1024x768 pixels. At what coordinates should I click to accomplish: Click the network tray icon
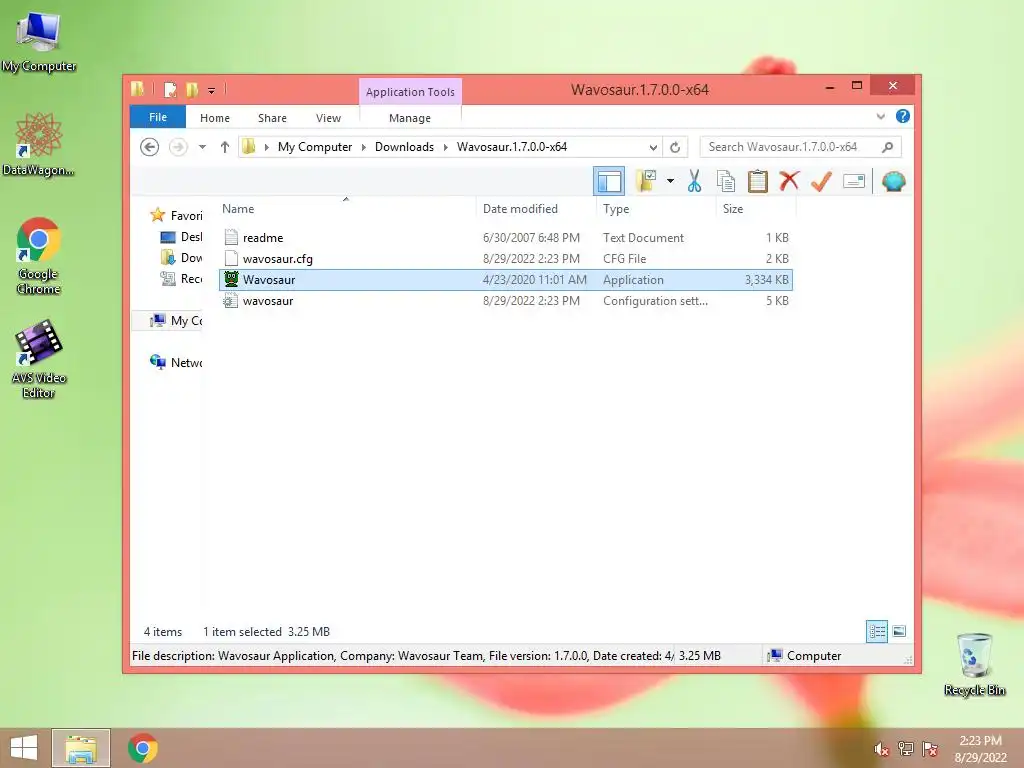[x=906, y=749]
